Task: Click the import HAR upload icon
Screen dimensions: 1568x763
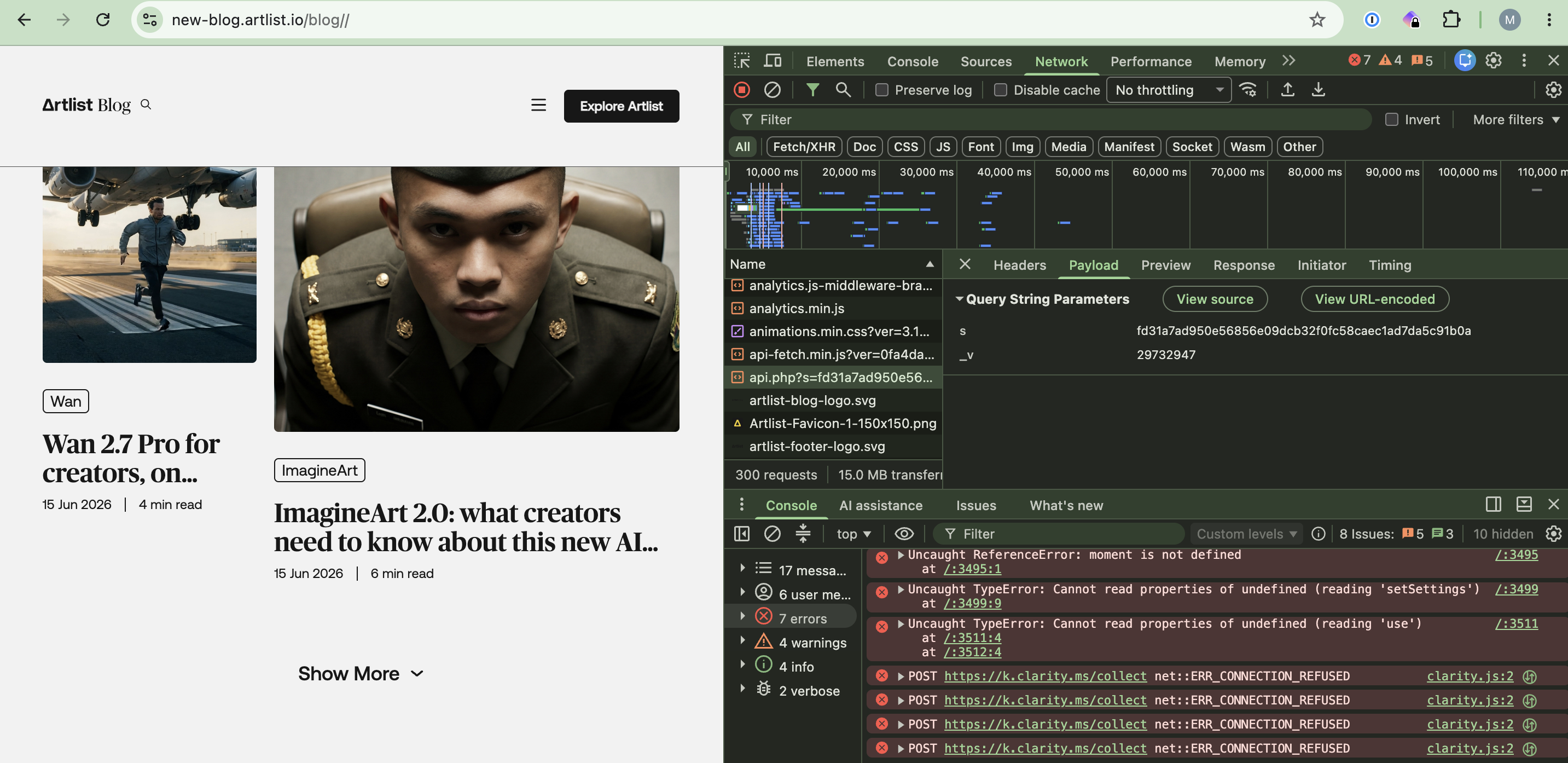Action: click(1287, 90)
